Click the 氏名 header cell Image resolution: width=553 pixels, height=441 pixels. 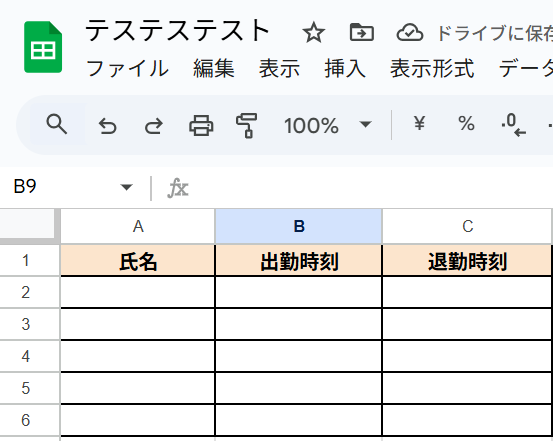(138, 261)
